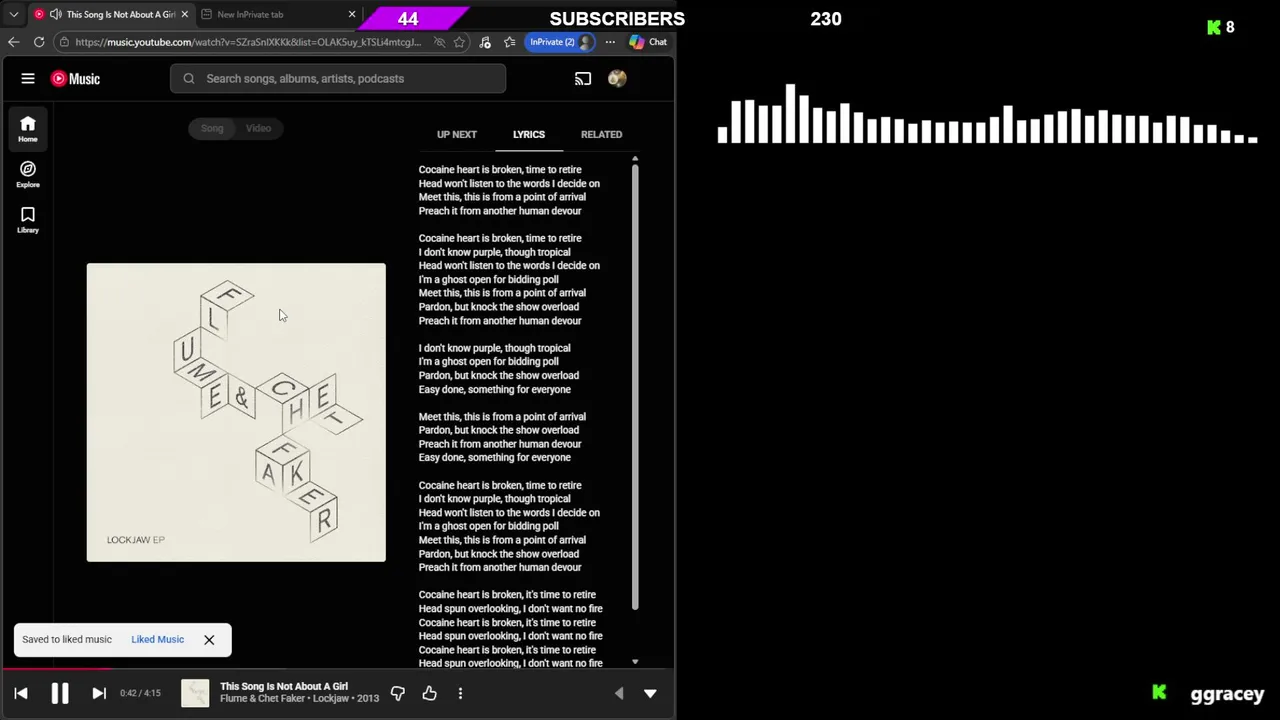The height and width of the screenshot is (720, 1280).
Task: Toggle to Song mode
Action: [212, 128]
